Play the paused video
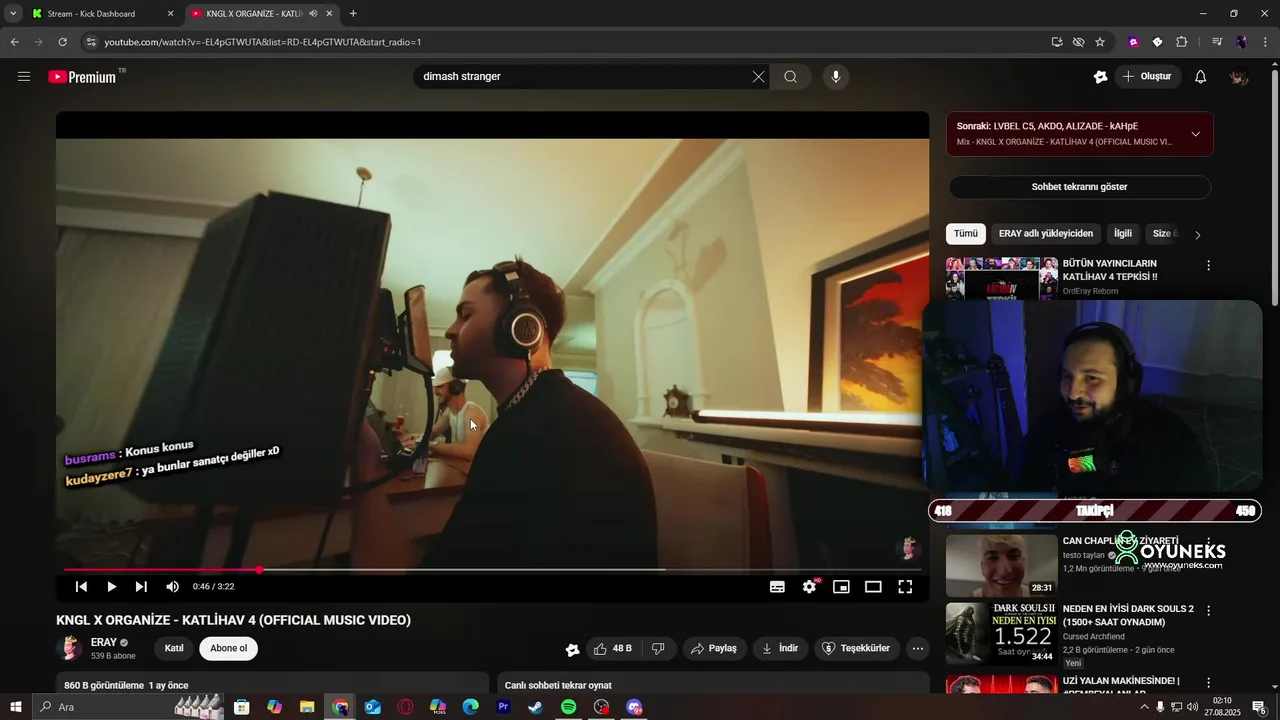The height and width of the screenshot is (720, 1280). (x=111, y=587)
